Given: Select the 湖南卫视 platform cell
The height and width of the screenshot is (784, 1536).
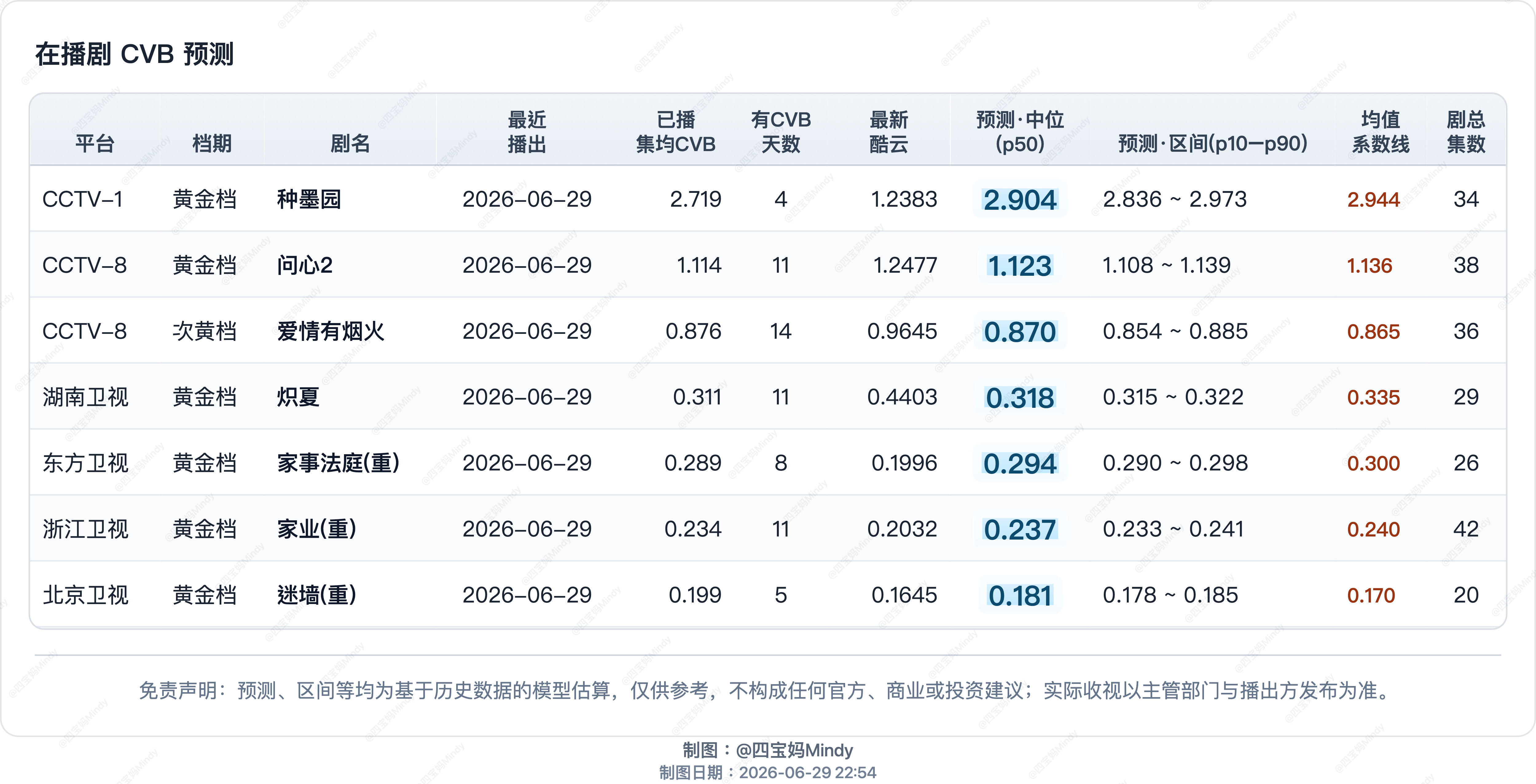Looking at the screenshot, I should coord(85,397).
